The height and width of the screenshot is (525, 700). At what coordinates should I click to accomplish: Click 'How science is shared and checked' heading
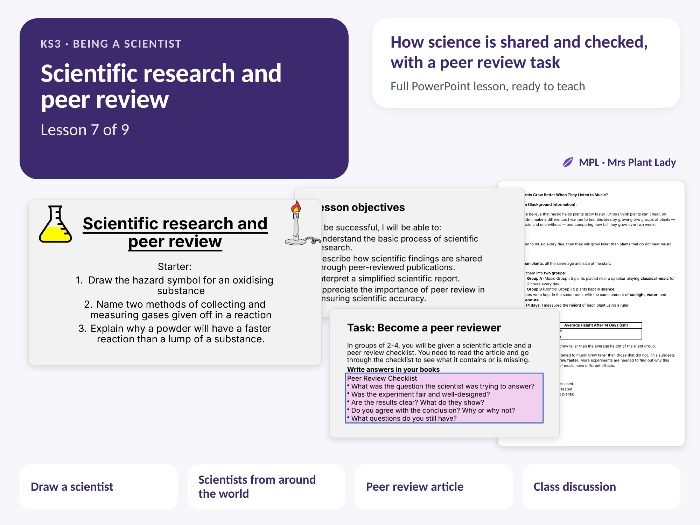point(519,52)
